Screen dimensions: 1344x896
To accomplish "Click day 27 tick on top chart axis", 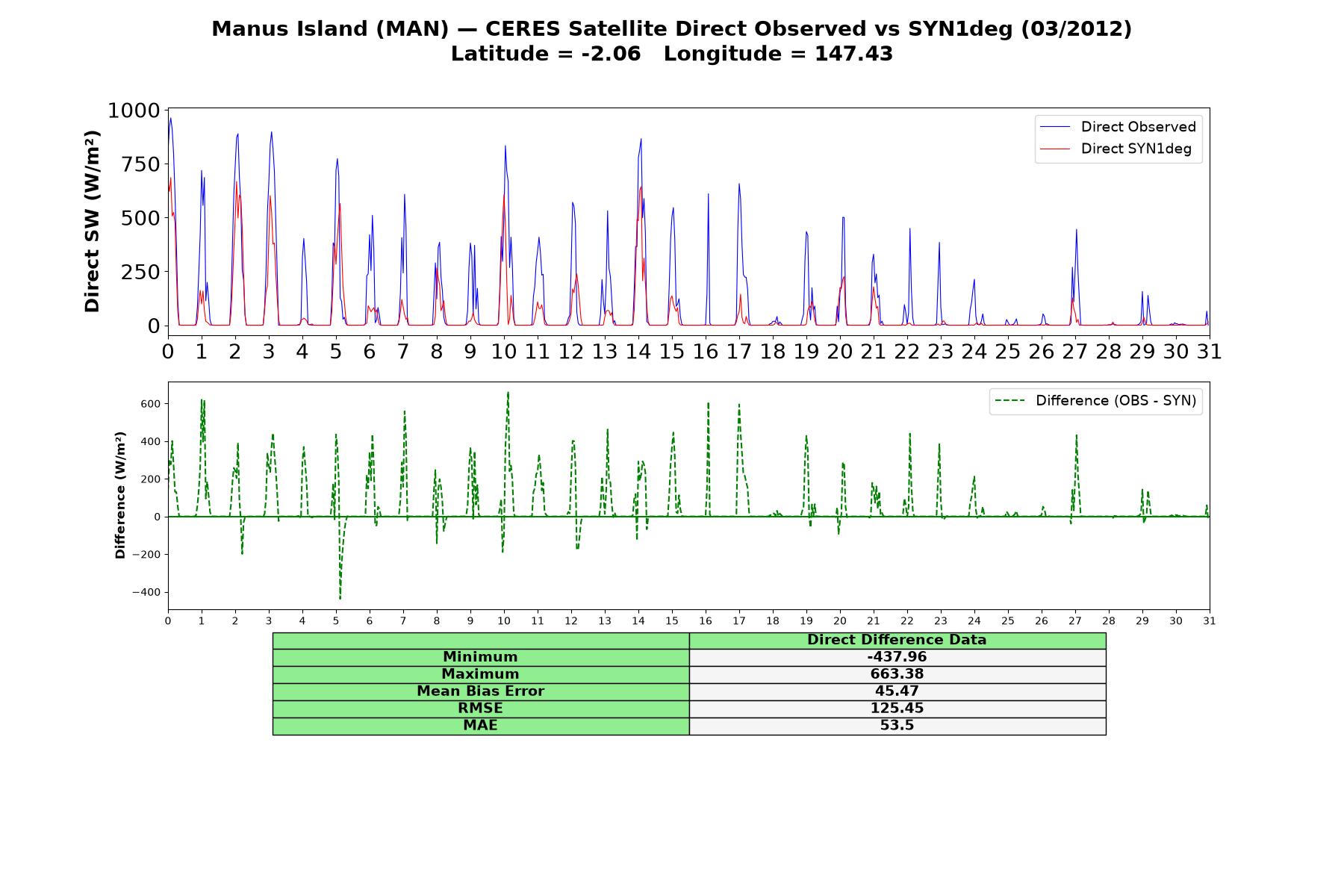I will pos(1075,351).
